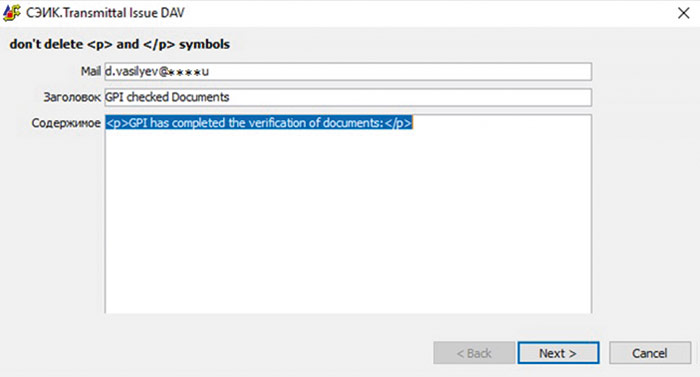Click the closing </p> tag in content

click(398, 123)
